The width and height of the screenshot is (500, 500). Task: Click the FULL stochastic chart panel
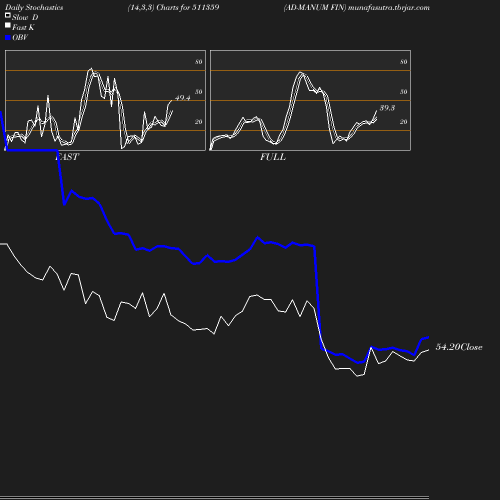pos(310,100)
